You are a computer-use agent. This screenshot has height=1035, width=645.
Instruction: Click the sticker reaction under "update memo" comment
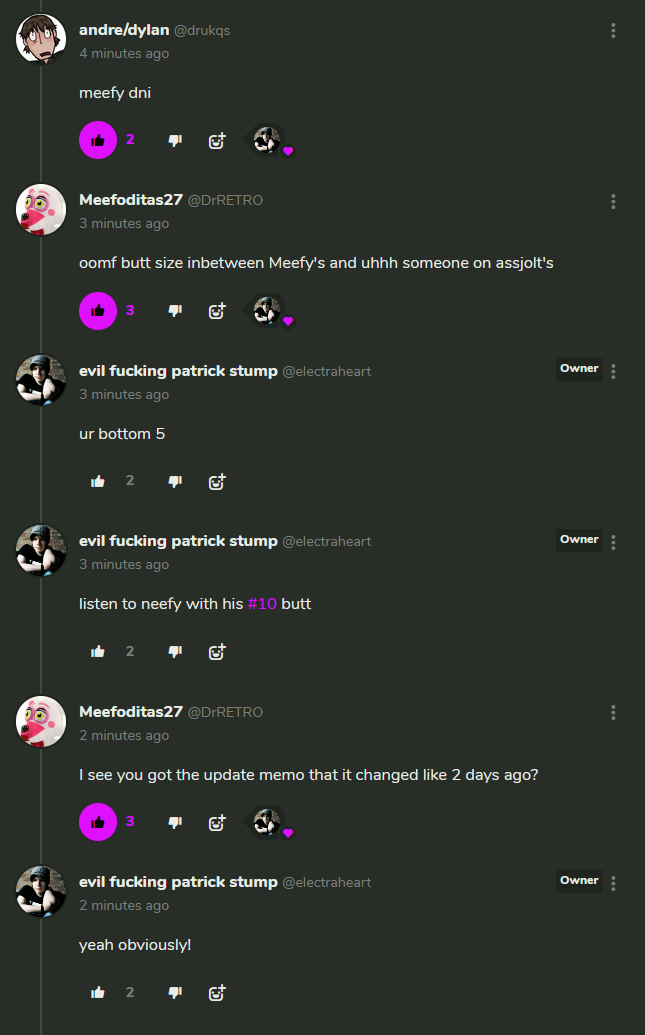(268, 822)
